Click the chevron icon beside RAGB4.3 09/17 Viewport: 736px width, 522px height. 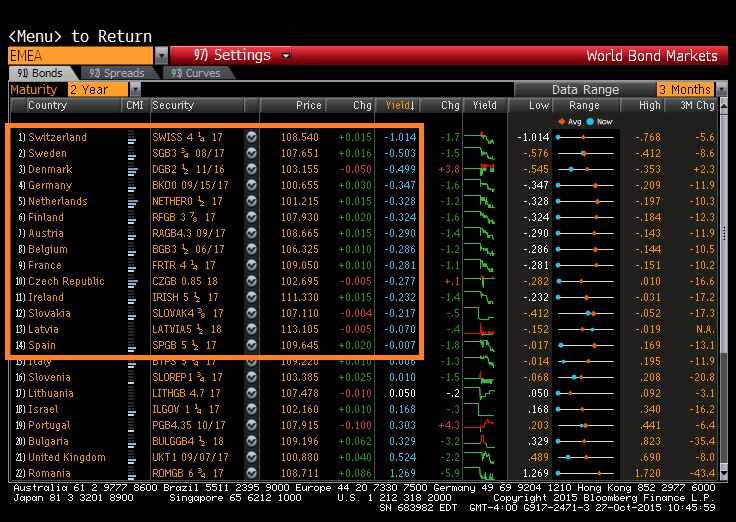tap(252, 233)
